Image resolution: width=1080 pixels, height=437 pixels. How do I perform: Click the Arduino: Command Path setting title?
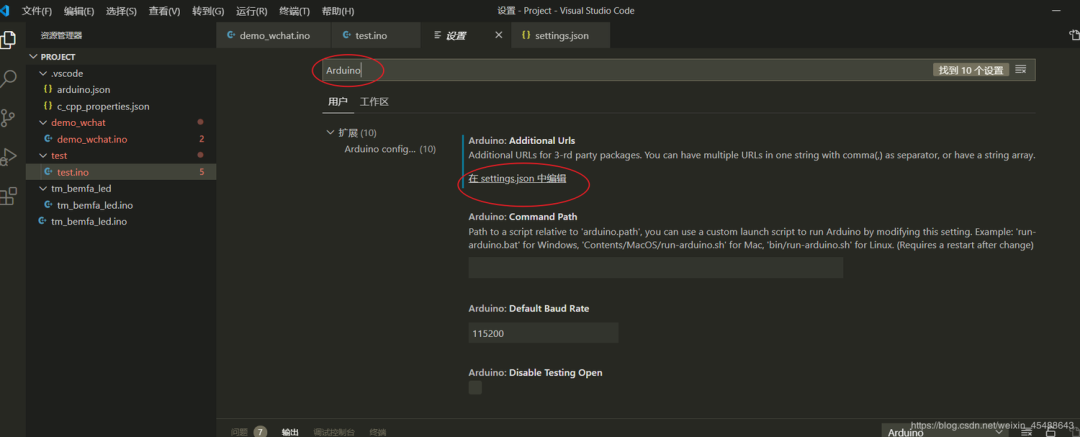coord(523,216)
